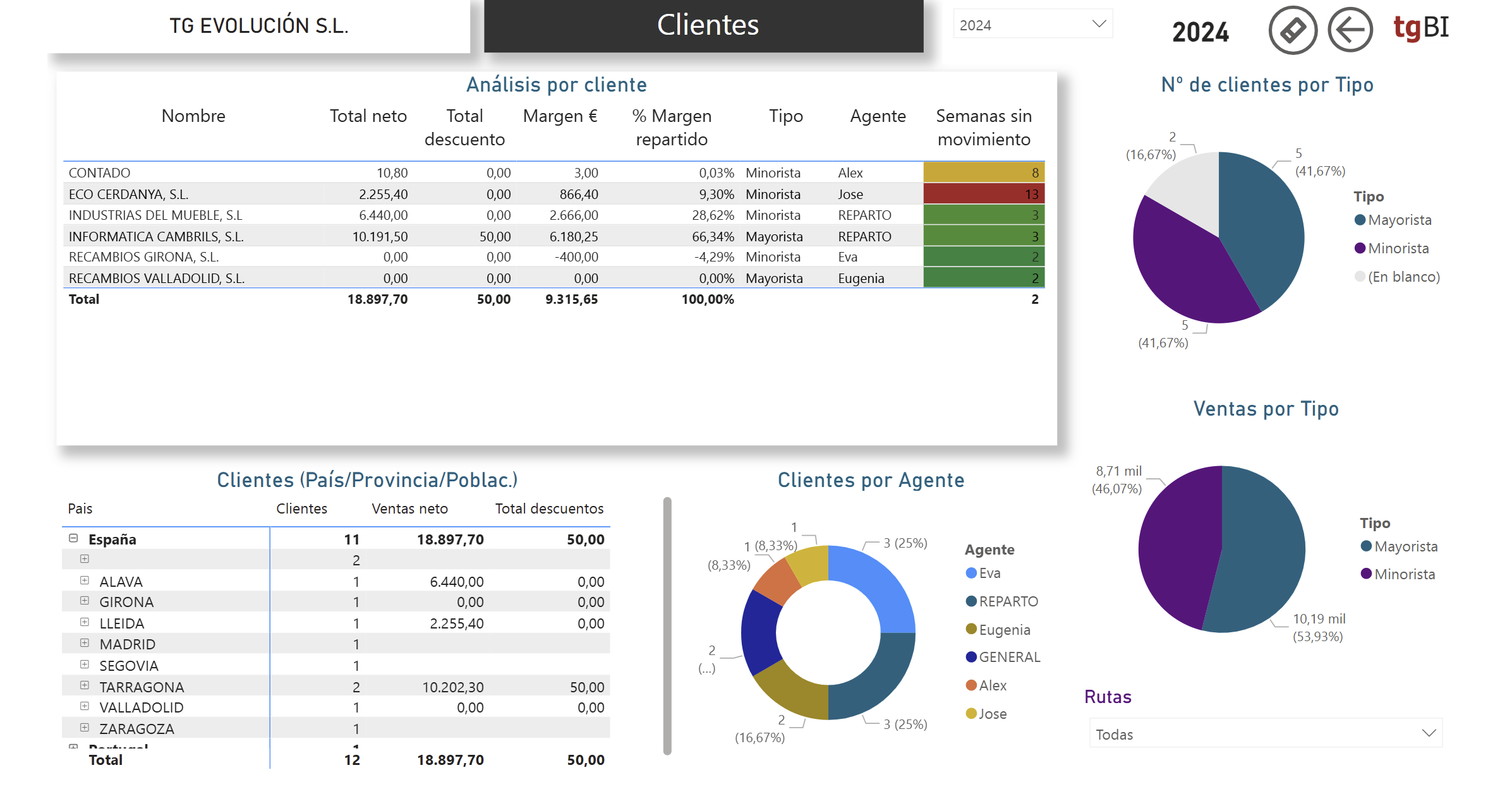Open the 2024 year dropdown
Screen dimensions: 1512x794
[1032, 25]
